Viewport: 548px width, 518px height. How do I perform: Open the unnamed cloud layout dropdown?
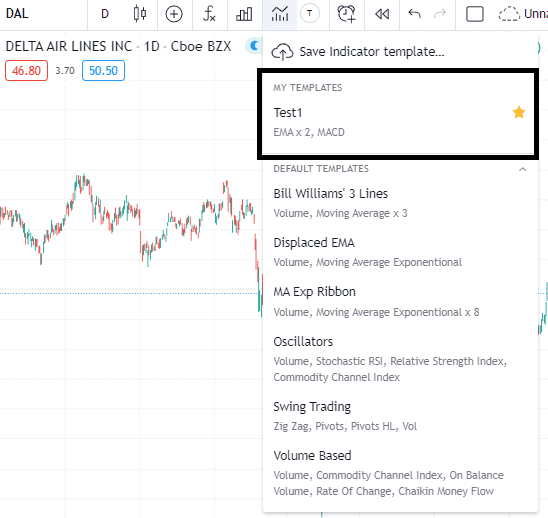pyautogui.click(x=522, y=14)
